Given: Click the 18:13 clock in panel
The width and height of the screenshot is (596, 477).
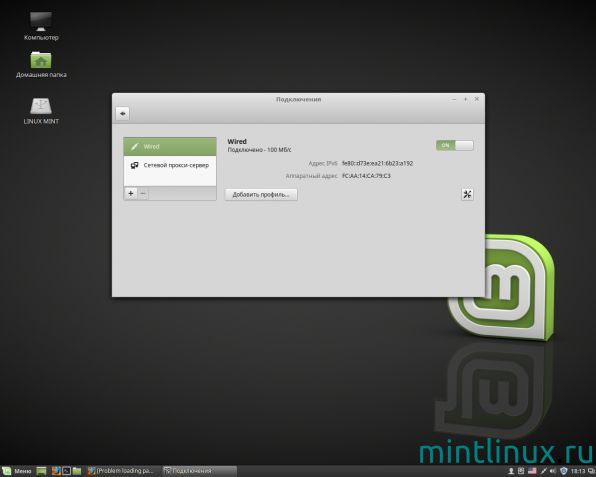Looking at the screenshot, I should click(x=578, y=471).
